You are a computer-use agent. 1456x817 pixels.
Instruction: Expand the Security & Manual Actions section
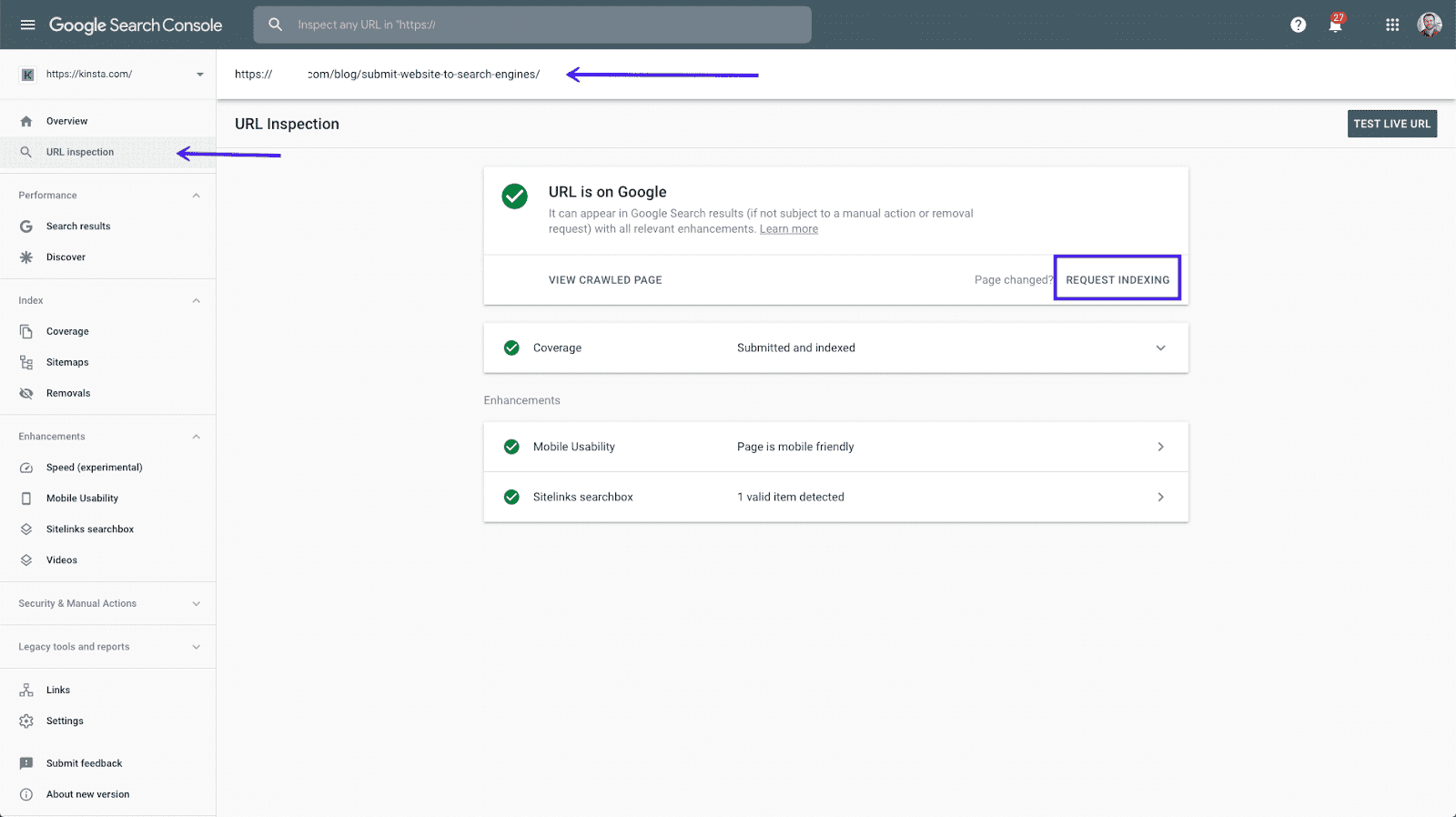[196, 603]
